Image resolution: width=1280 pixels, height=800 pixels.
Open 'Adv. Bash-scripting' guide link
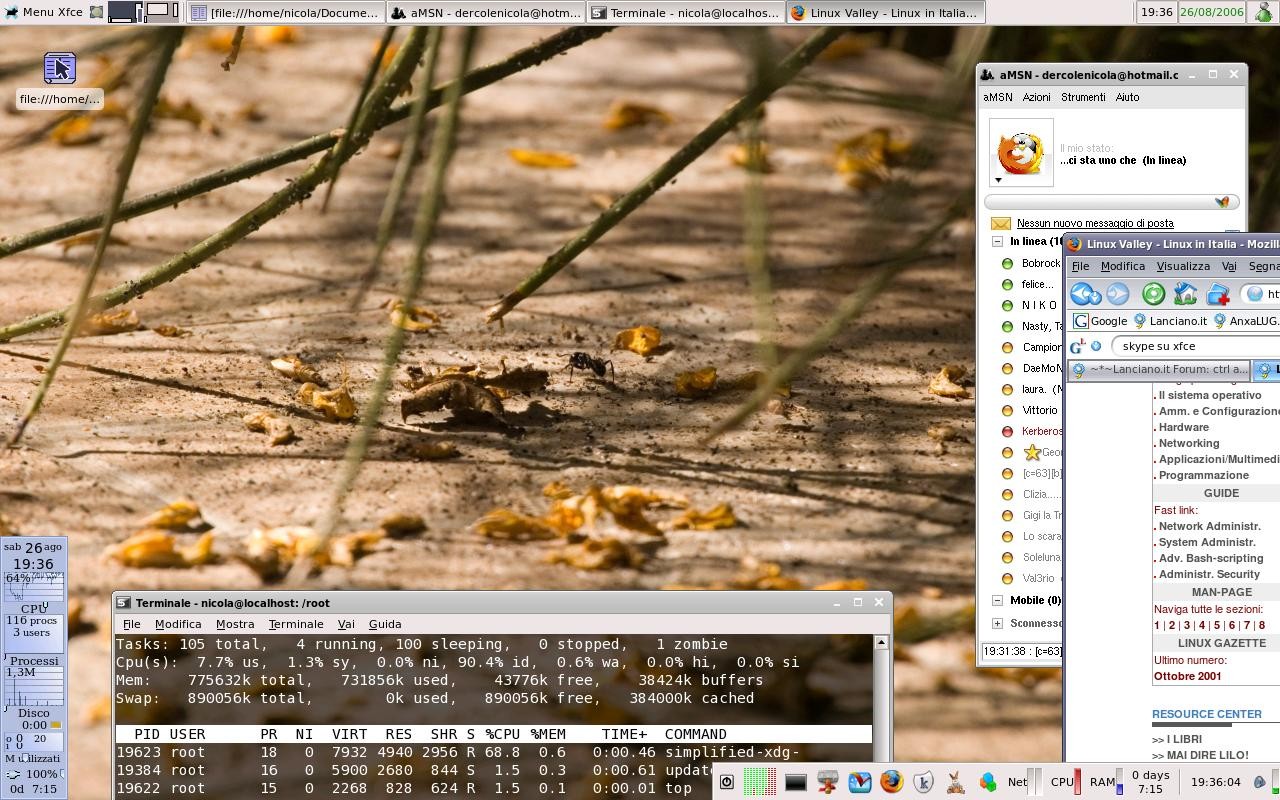tap(1210, 558)
